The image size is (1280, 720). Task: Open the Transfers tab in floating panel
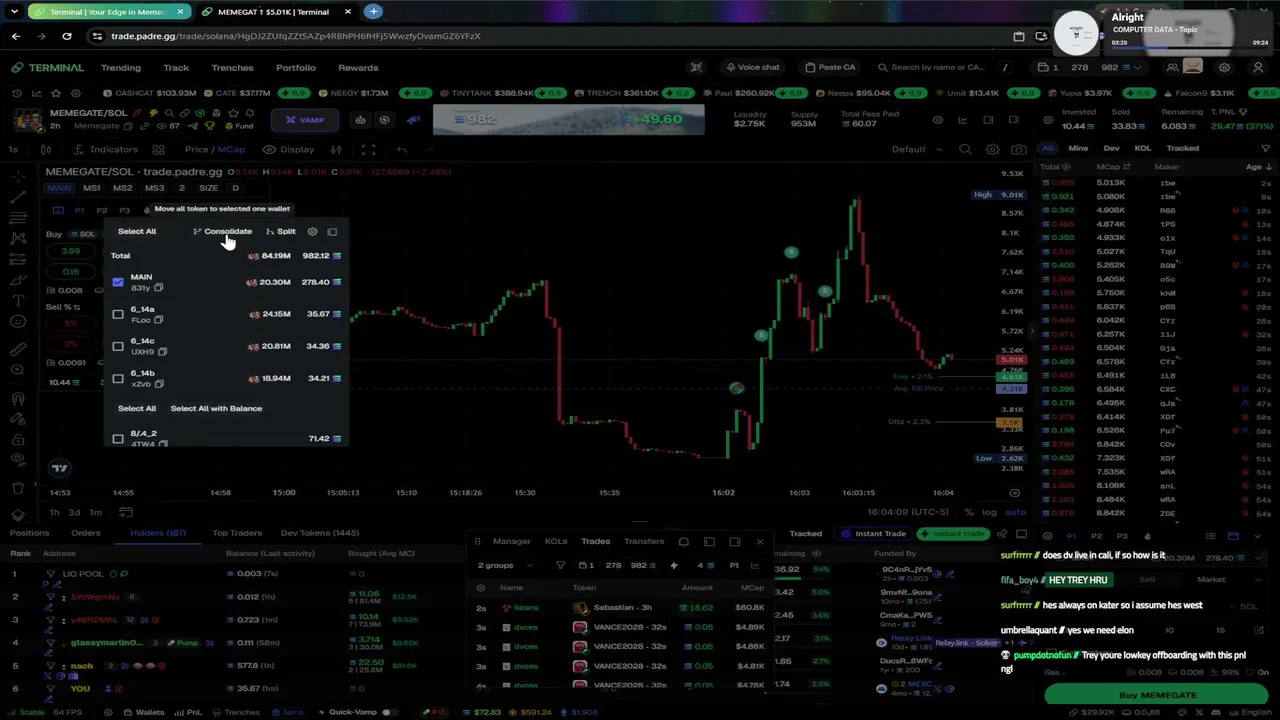(x=644, y=541)
